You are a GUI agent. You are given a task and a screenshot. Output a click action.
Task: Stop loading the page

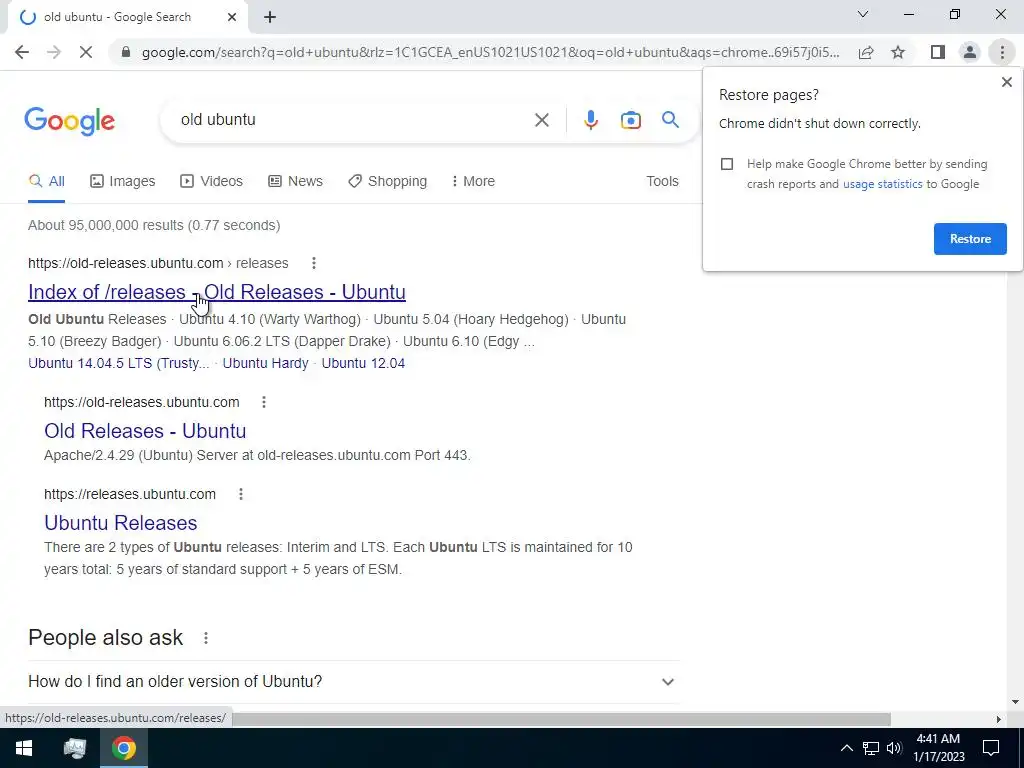click(86, 52)
